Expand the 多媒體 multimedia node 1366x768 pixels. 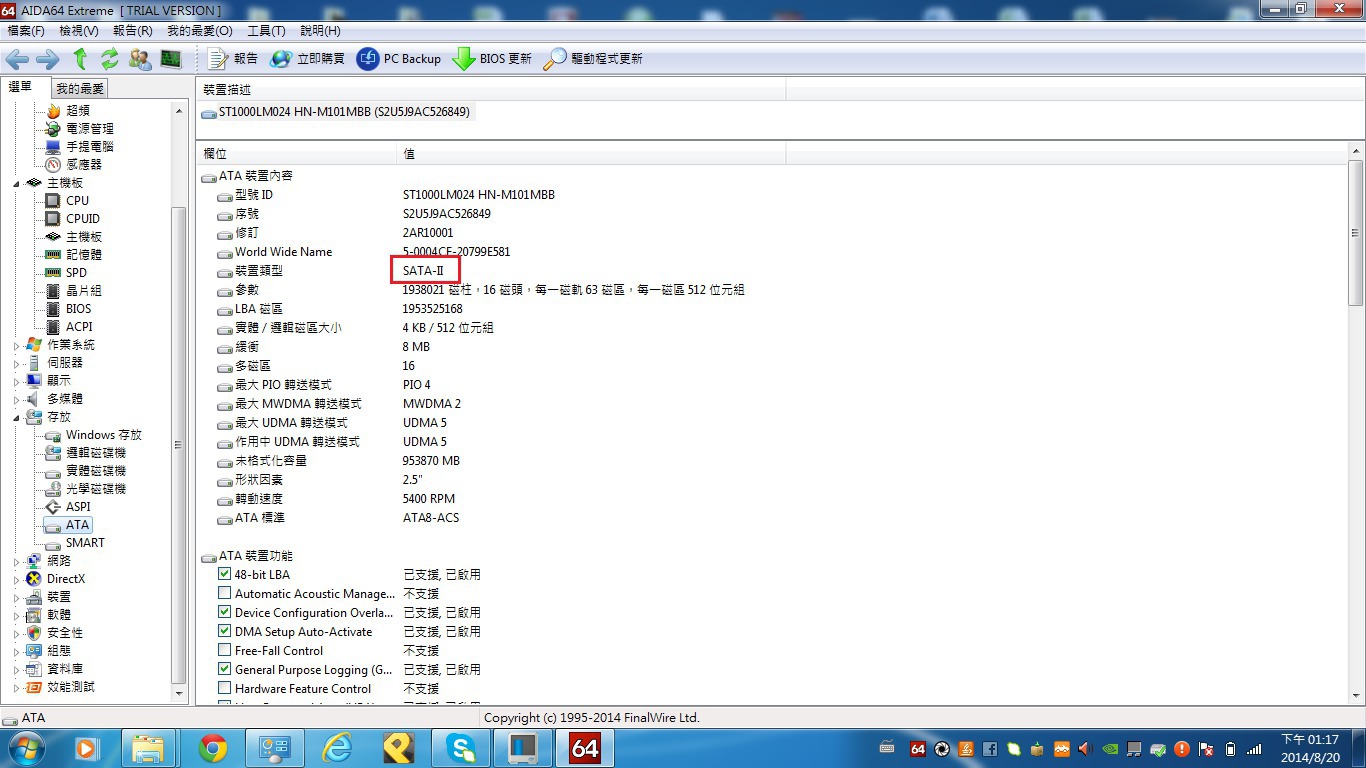(16, 399)
